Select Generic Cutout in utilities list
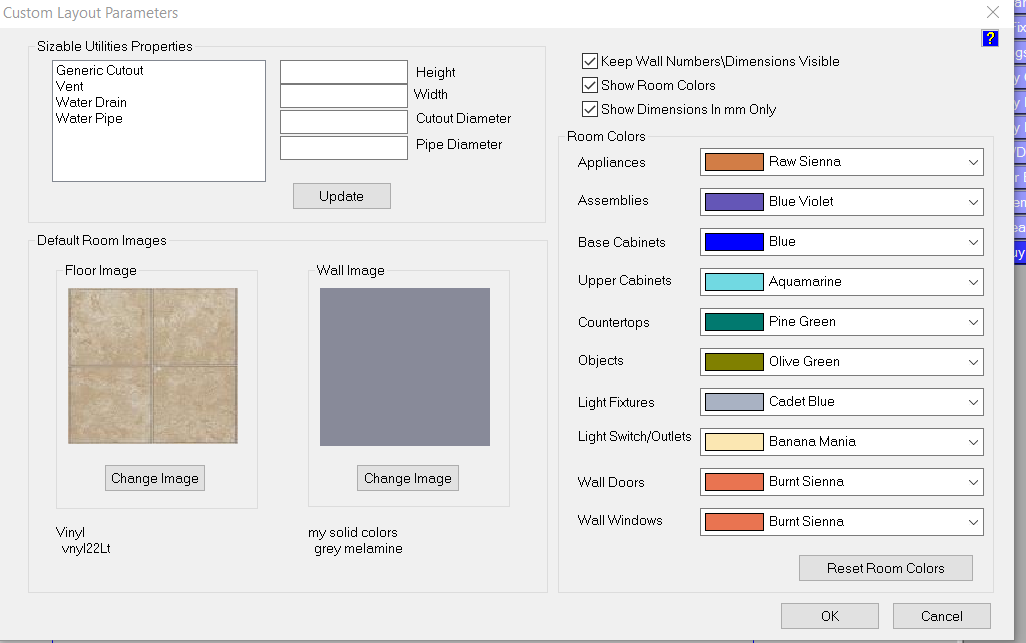Image resolution: width=1026 pixels, height=643 pixels. click(100, 71)
